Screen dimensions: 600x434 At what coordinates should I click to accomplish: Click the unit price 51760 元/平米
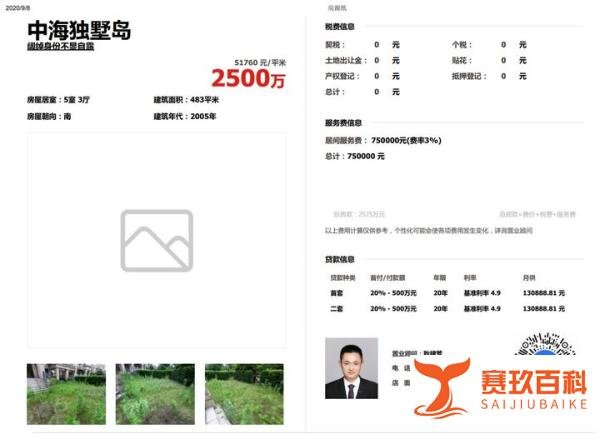[x=260, y=62]
